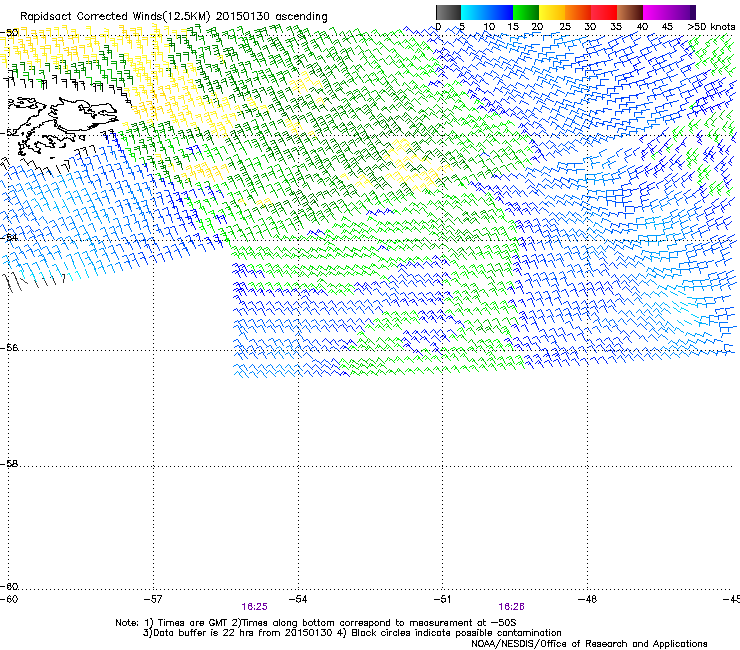This screenshot has width=740, height=650.
Task: Click the '-52' latitude axis label
Action: 9,133
